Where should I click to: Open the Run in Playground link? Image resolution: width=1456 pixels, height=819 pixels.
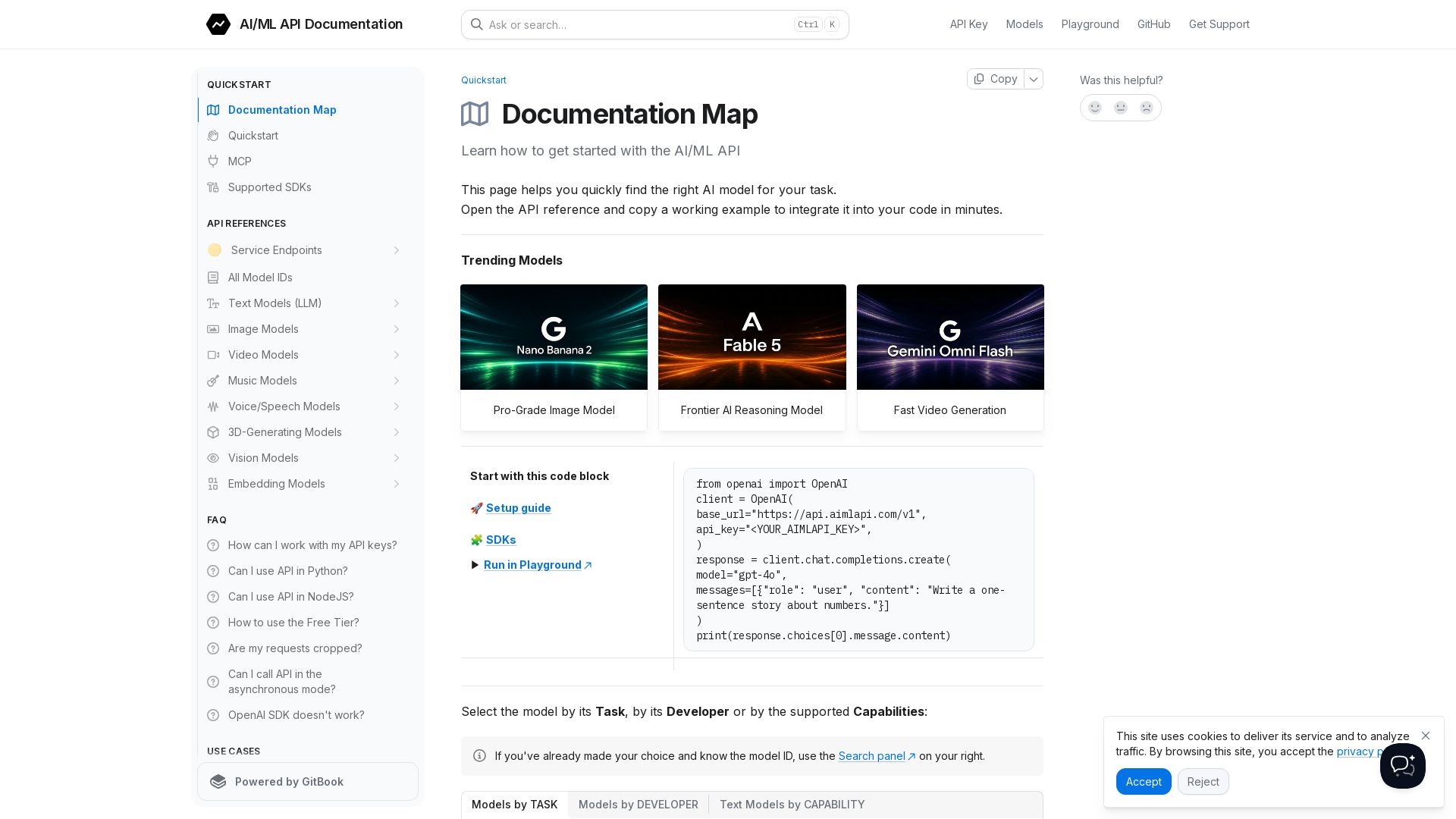538,565
